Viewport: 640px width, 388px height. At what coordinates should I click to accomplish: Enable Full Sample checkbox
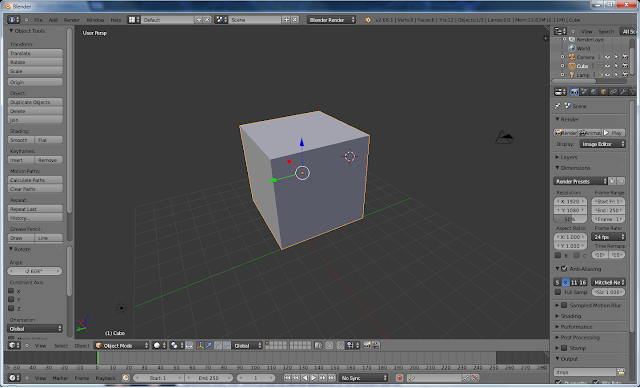[558, 292]
